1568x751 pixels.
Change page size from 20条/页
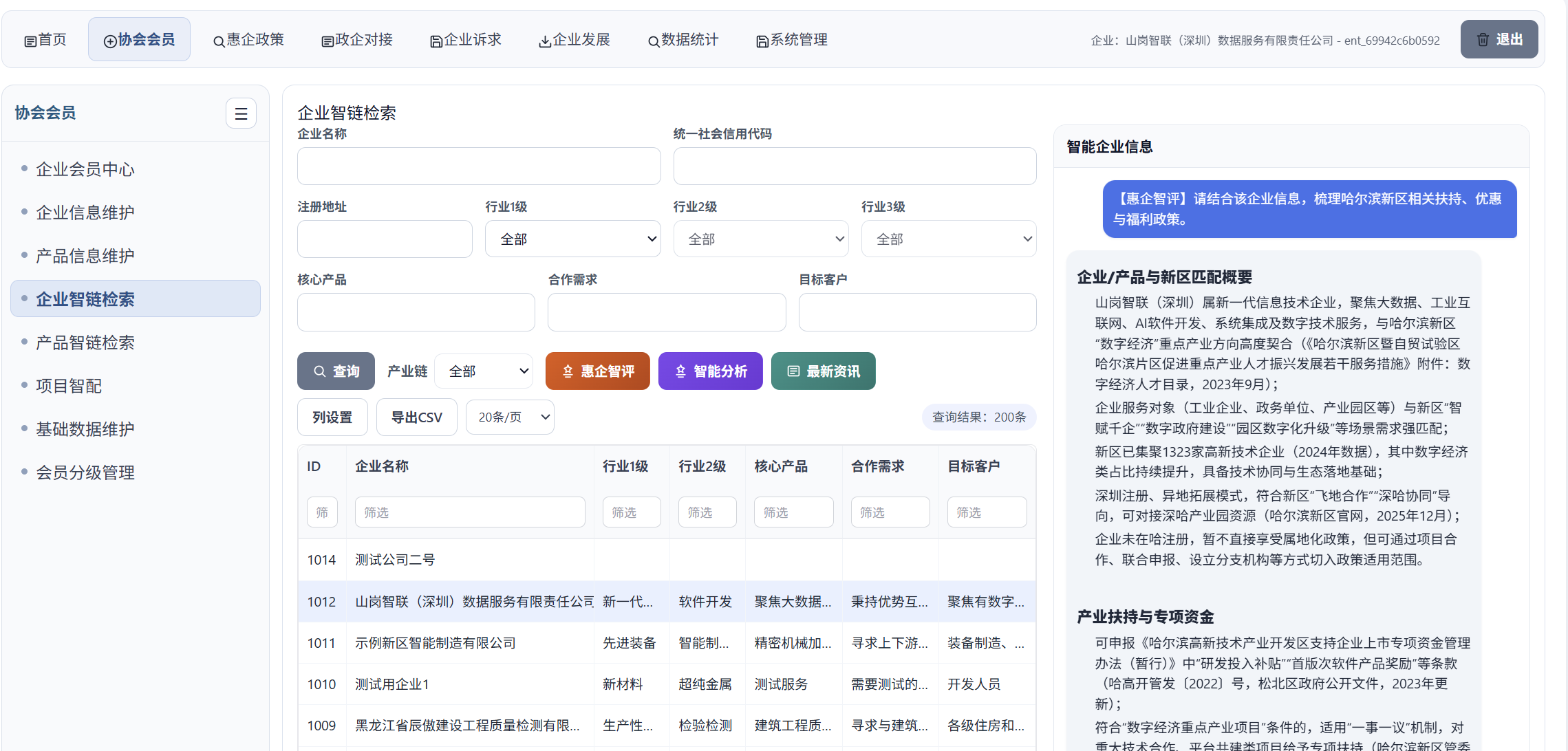pyautogui.click(x=510, y=417)
